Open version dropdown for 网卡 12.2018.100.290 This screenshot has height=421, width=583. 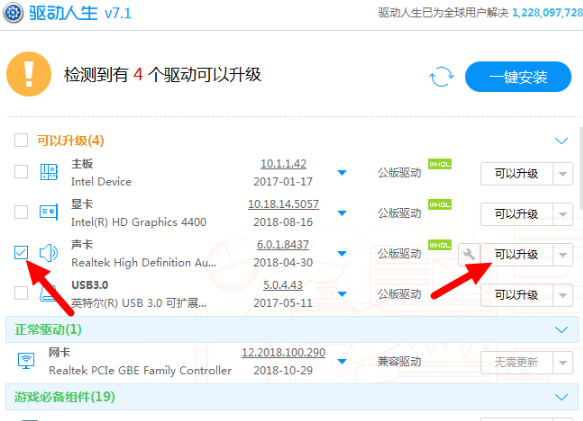pos(342,361)
